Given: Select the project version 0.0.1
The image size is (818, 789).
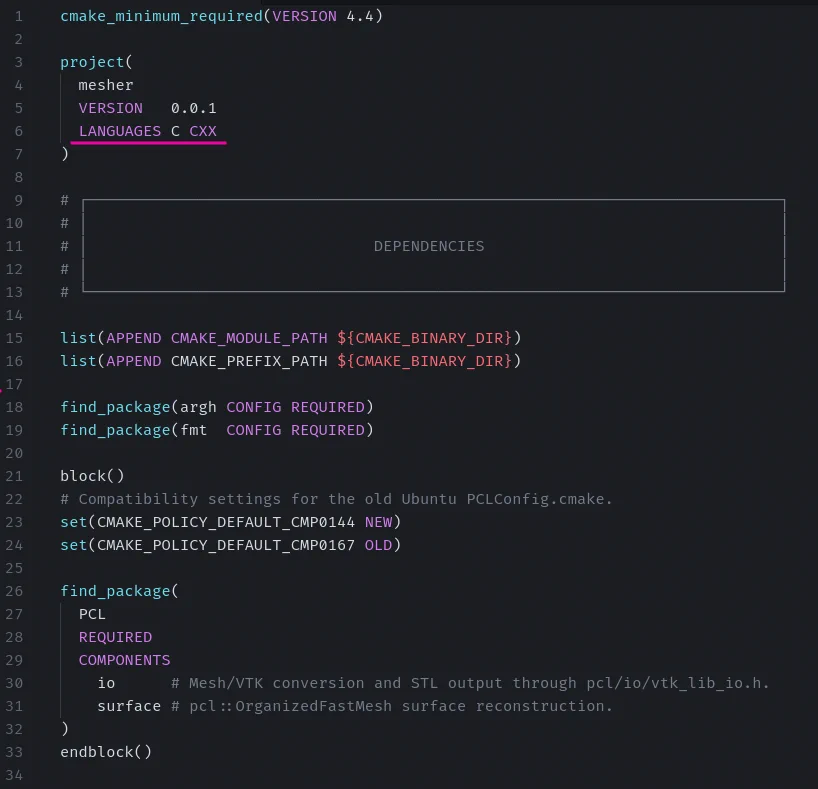Looking at the screenshot, I should 194,108.
